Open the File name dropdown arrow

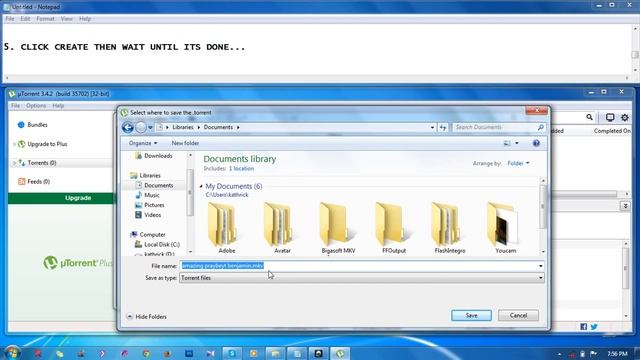[x=540, y=266]
